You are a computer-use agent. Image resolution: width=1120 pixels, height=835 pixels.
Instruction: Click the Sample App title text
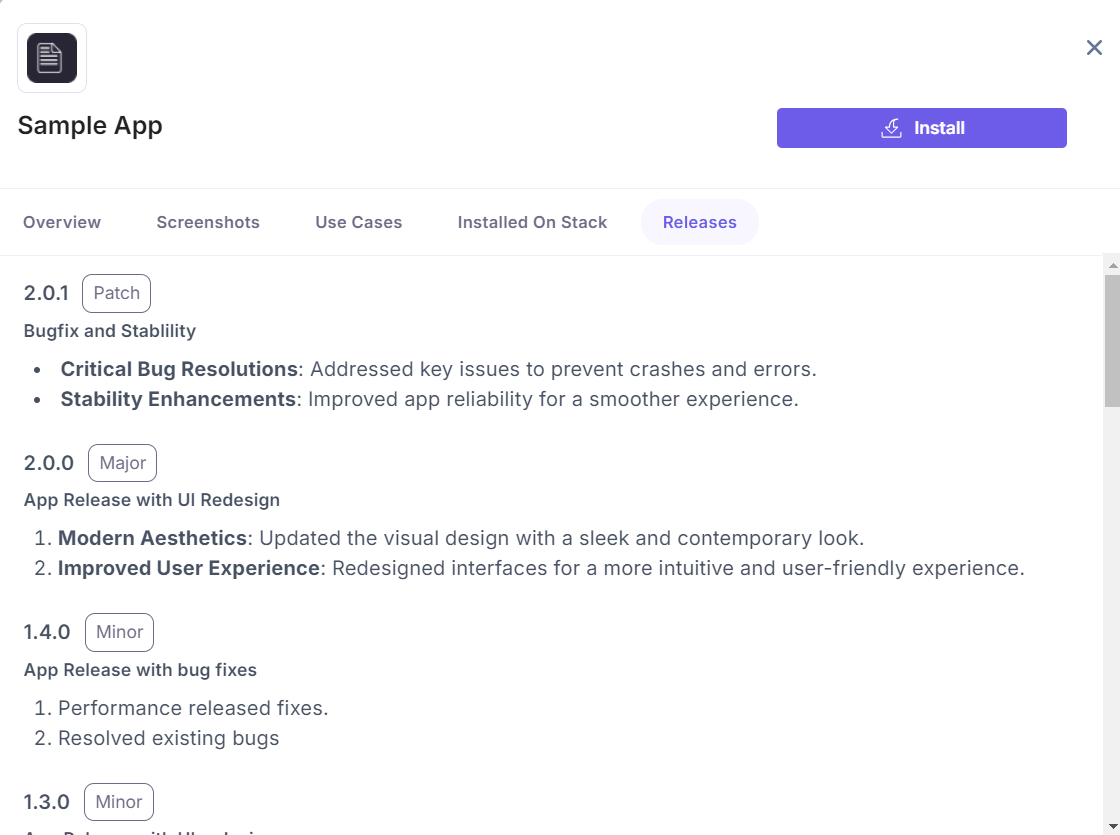(x=90, y=125)
